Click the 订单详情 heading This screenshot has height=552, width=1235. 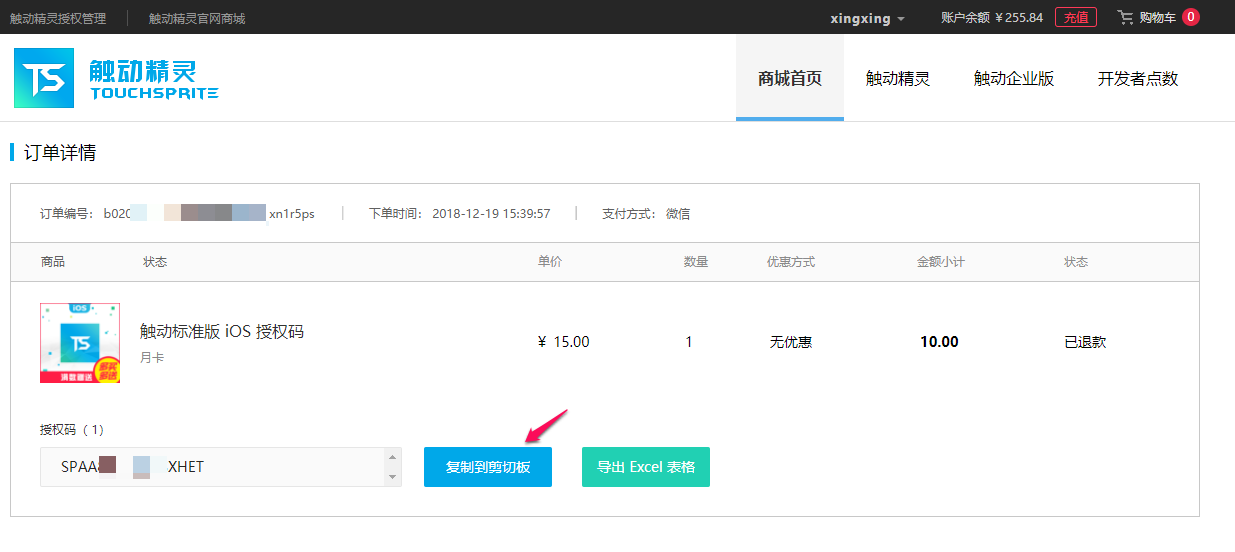point(60,153)
